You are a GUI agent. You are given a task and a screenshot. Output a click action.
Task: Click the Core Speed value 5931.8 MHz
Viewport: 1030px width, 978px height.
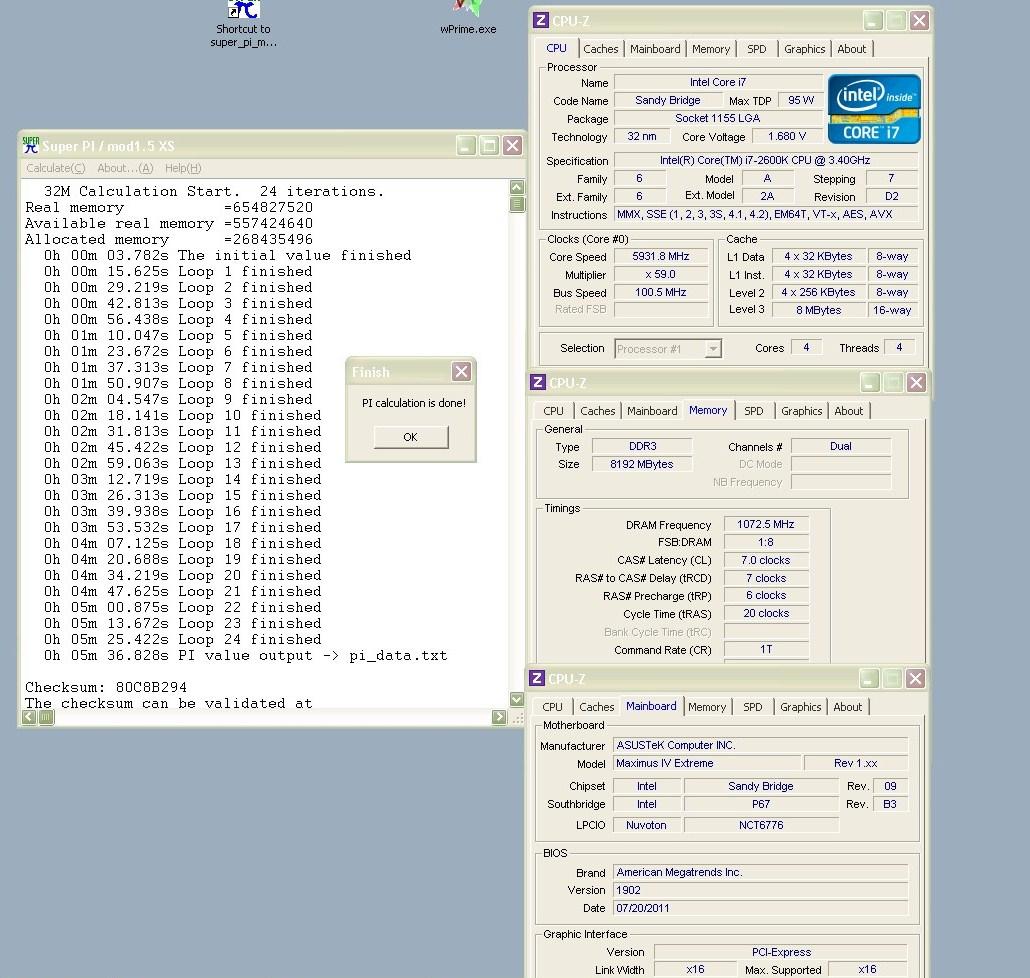tap(661, 256)
